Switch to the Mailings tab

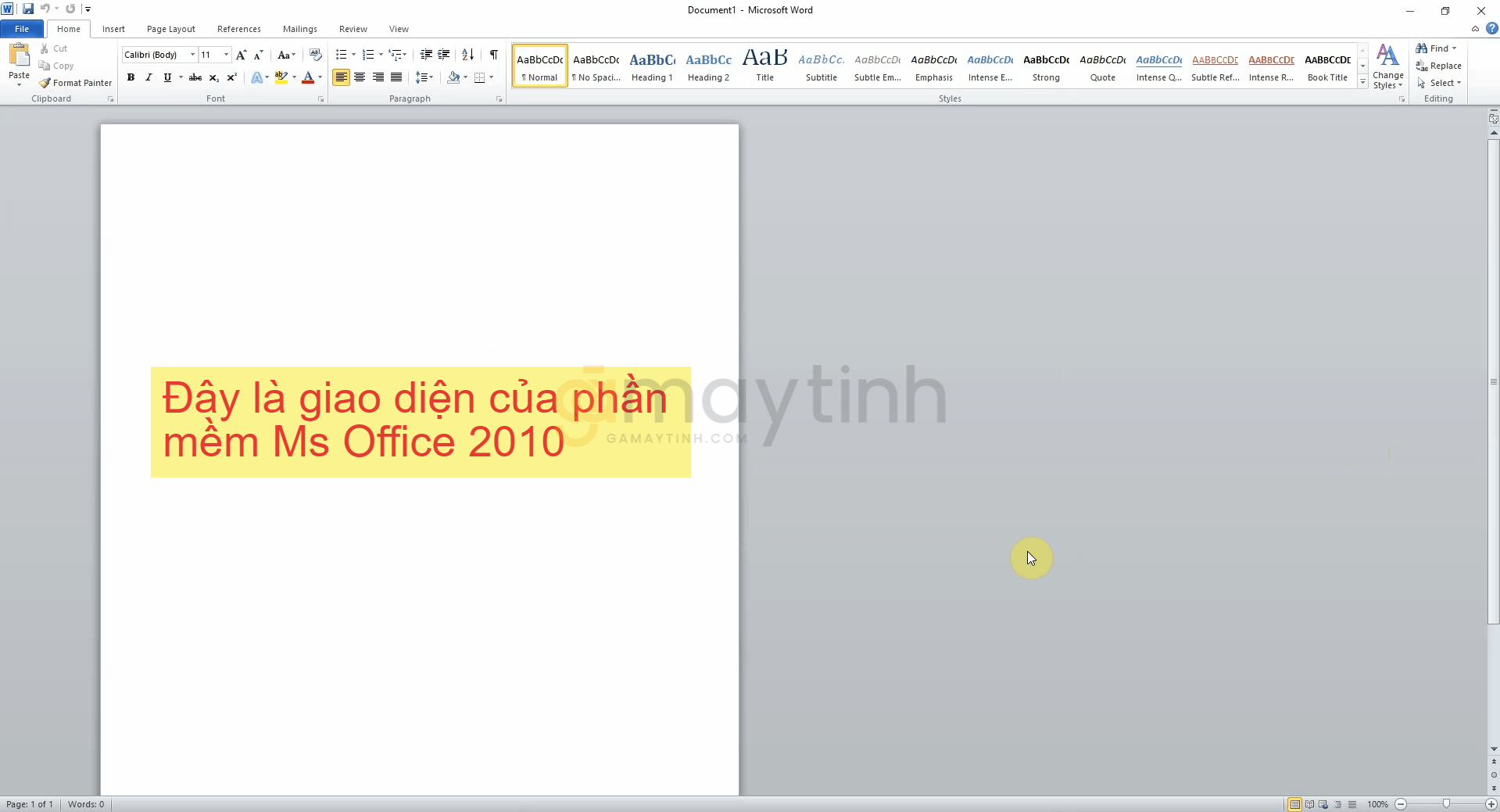pos(300,29)
